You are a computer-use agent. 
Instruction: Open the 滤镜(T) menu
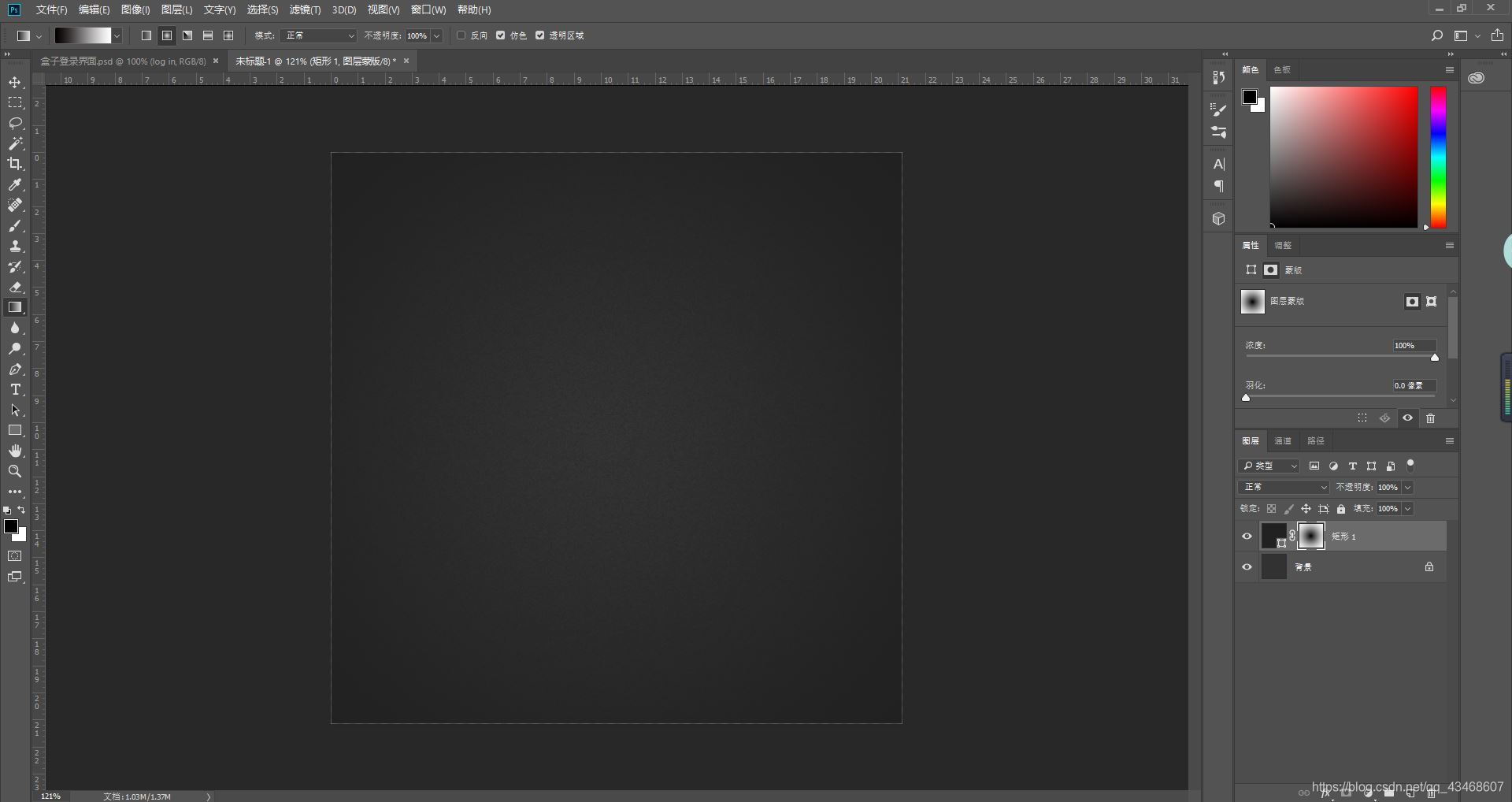pos(305,10)
